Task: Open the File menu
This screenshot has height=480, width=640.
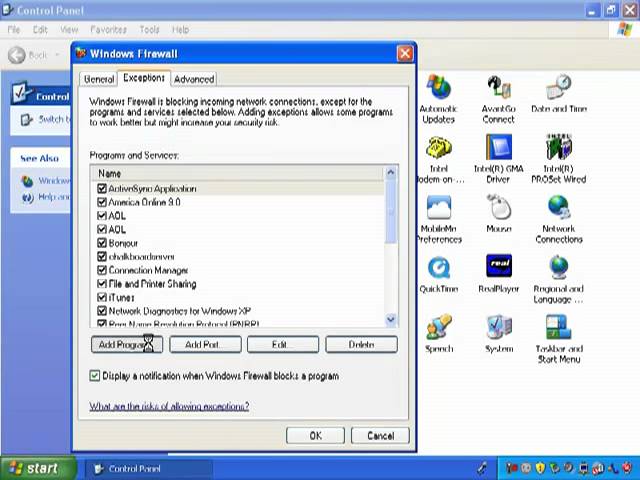Action: pos(14,29)
